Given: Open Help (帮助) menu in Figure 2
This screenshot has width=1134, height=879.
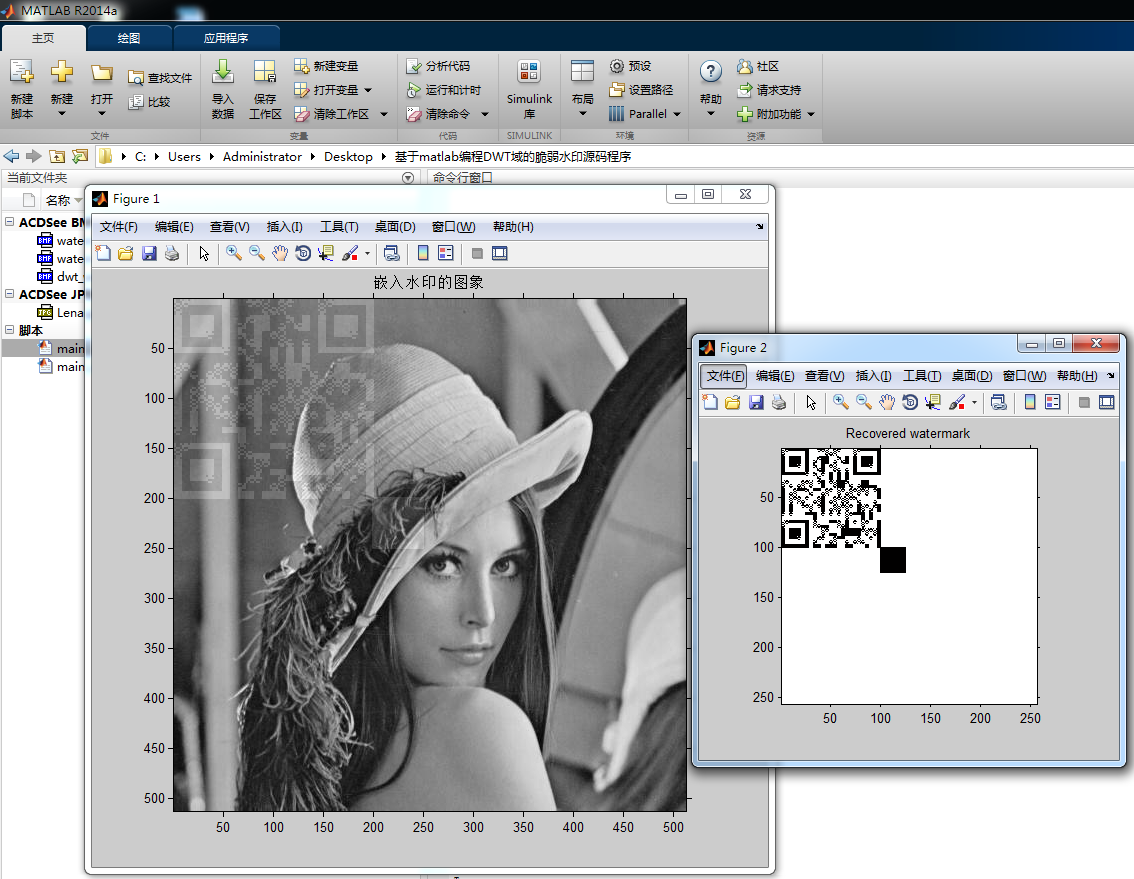Looking at the screenshot, I should point(1077,375).
